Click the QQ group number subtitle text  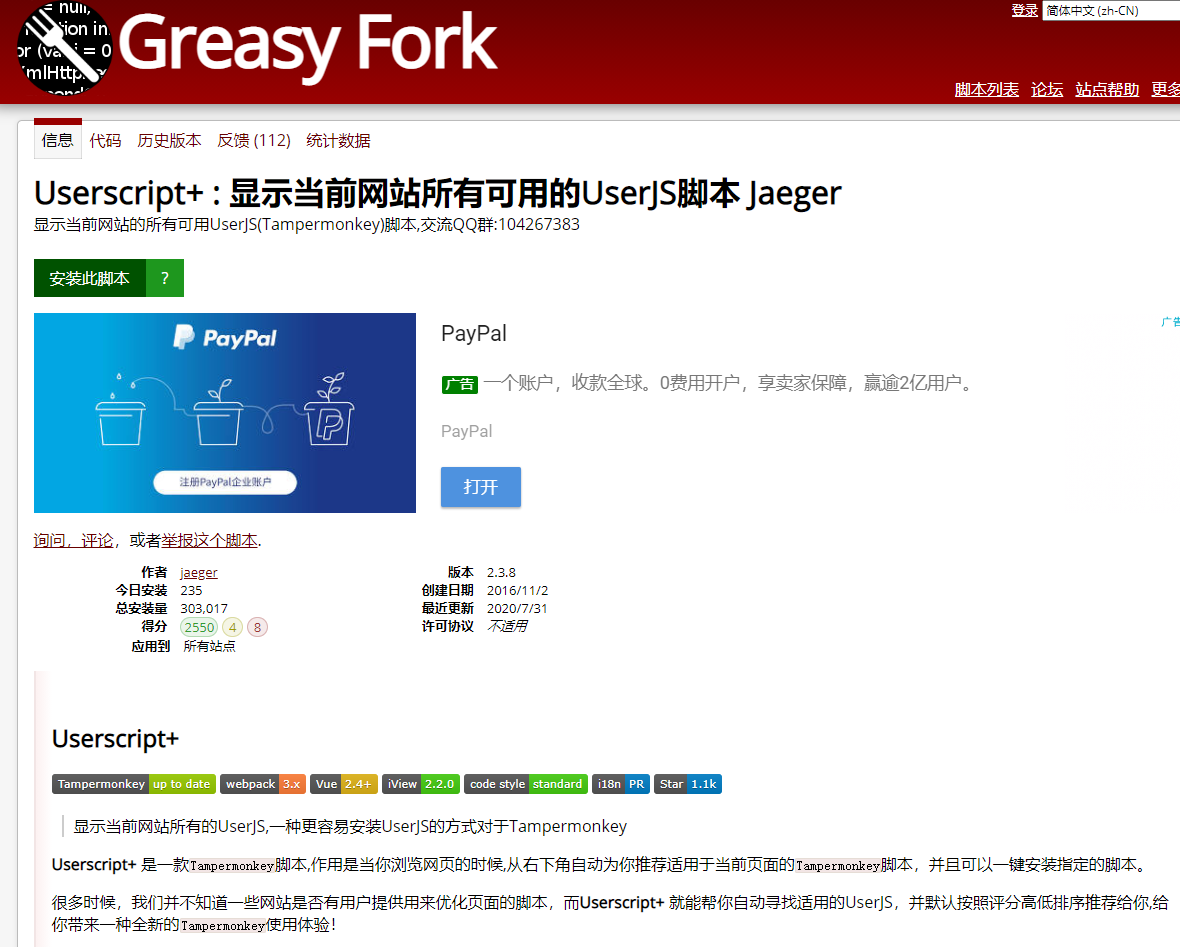[x=307, y=224]
